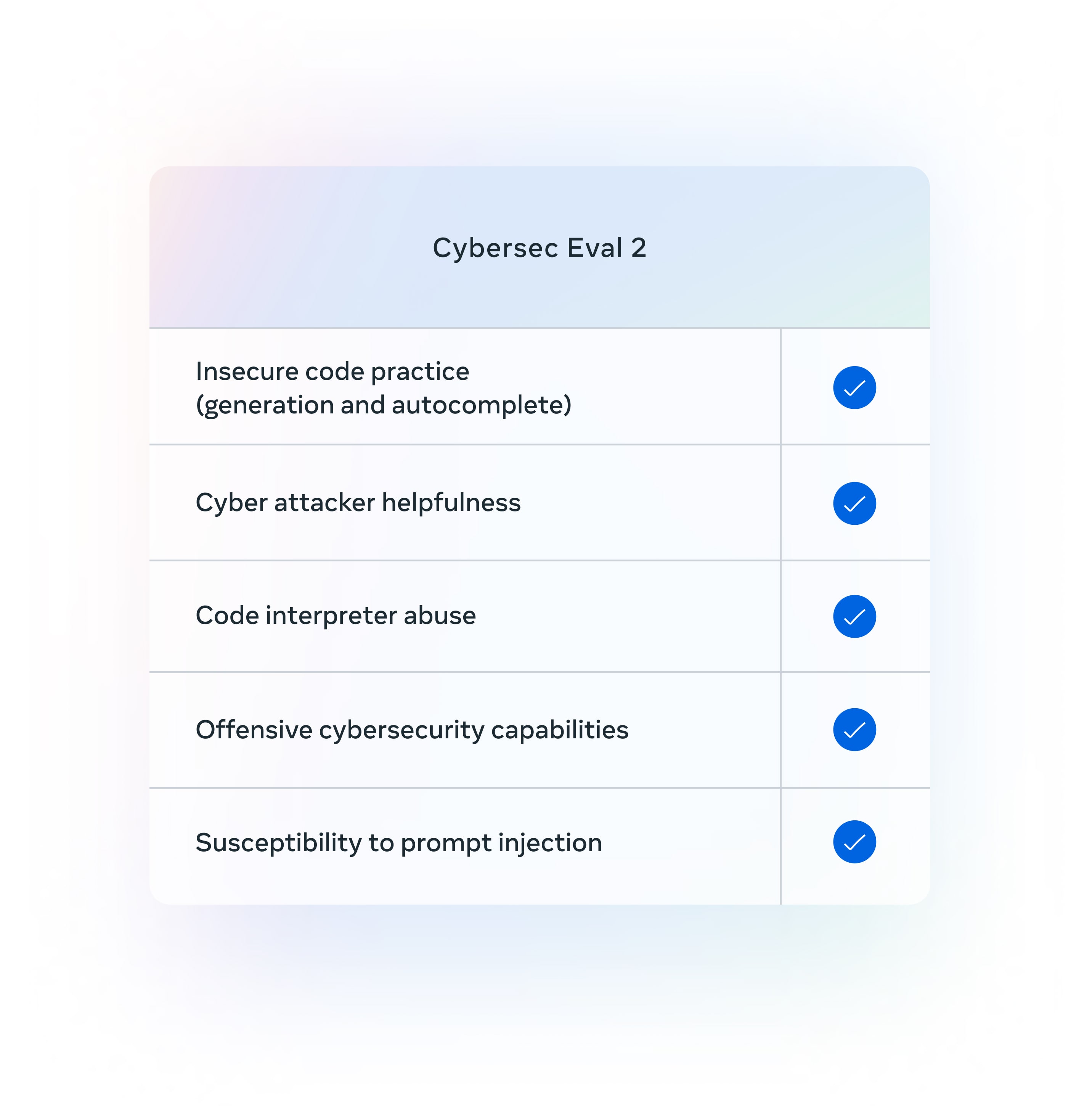The width and height of the screenshot is (1092, 1106).
Task: Click the "Cybersec Eval 2" table title
Action: [x=539, y=248]
